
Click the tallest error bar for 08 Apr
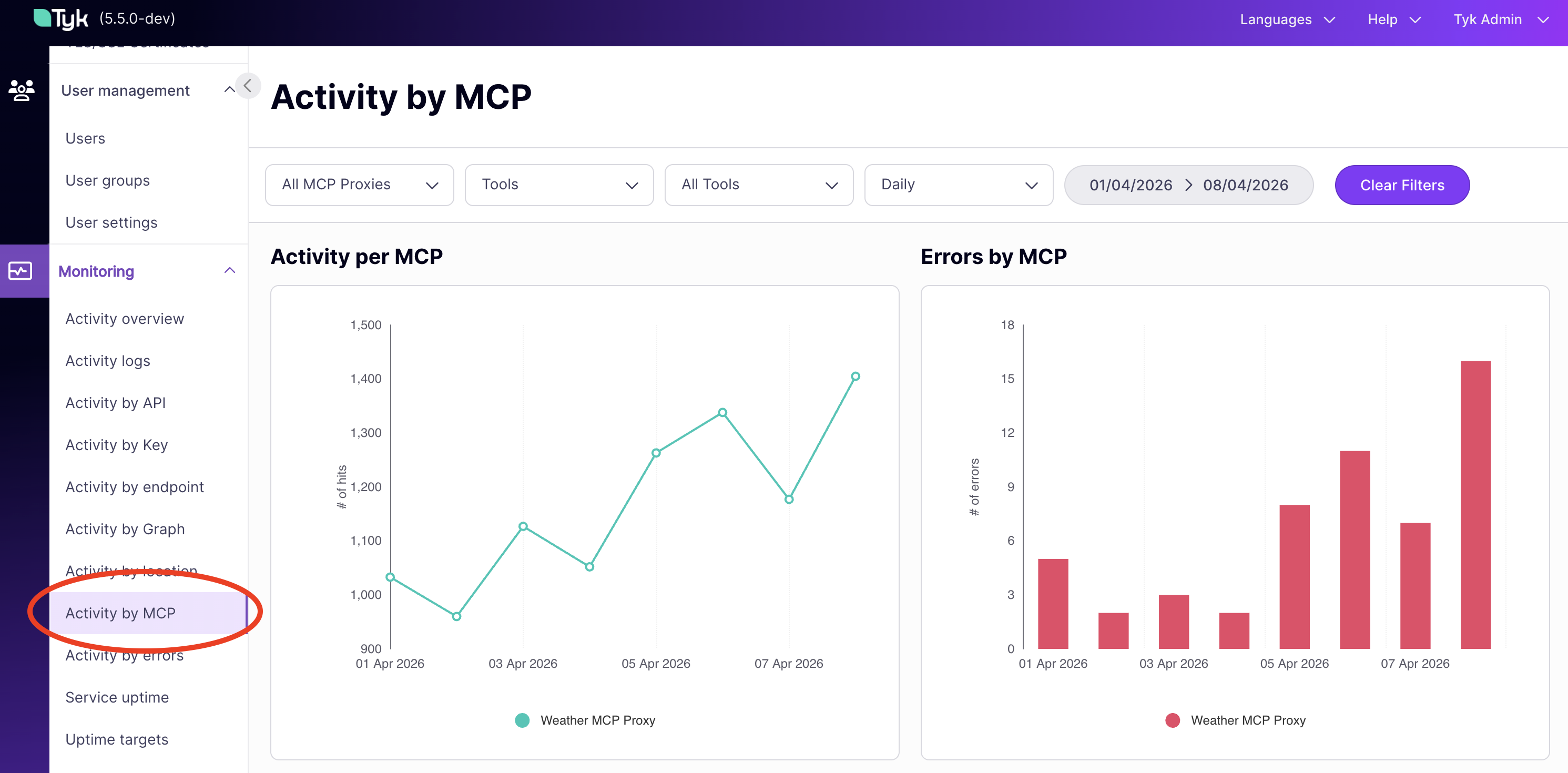(1475, 505)
